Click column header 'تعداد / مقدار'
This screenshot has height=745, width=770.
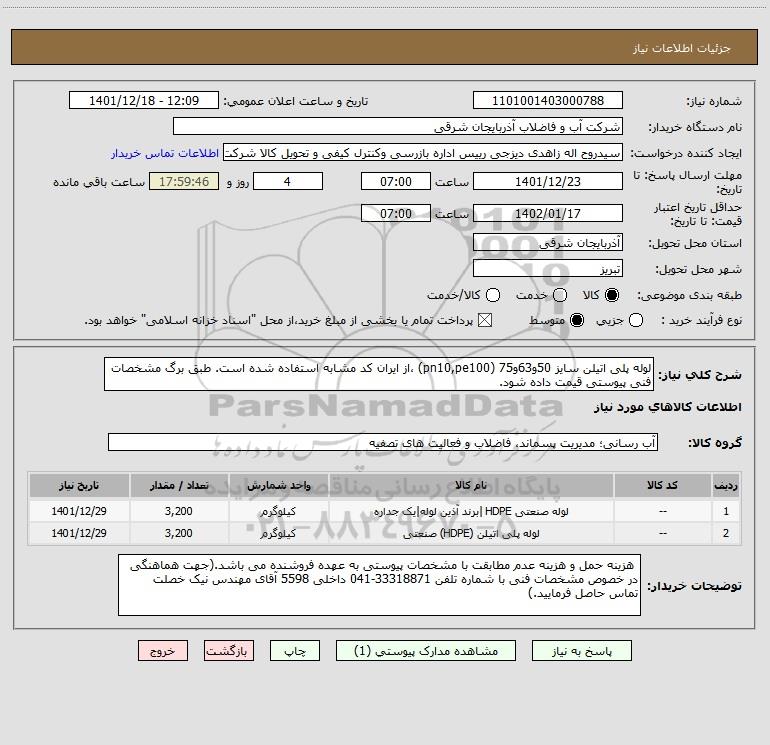click(179, 485)
